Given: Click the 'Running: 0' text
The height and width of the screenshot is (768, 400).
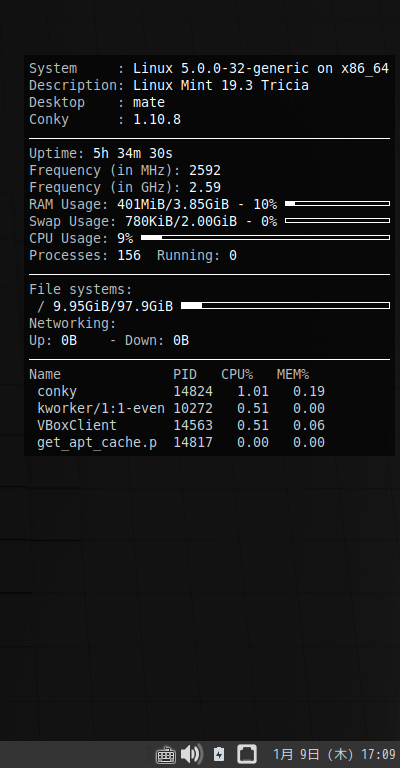Looking at the screenshot, I should [197, 256].
